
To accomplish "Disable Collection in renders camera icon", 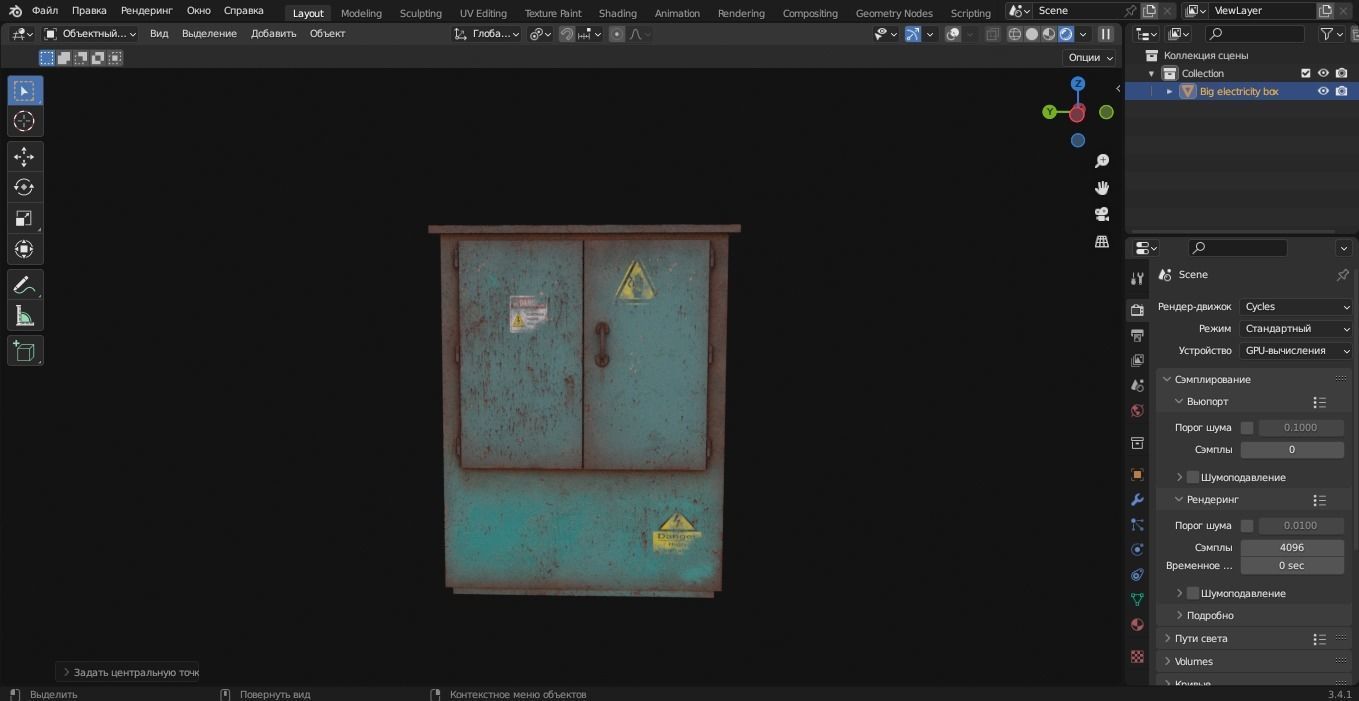I will click(1341, 73).
